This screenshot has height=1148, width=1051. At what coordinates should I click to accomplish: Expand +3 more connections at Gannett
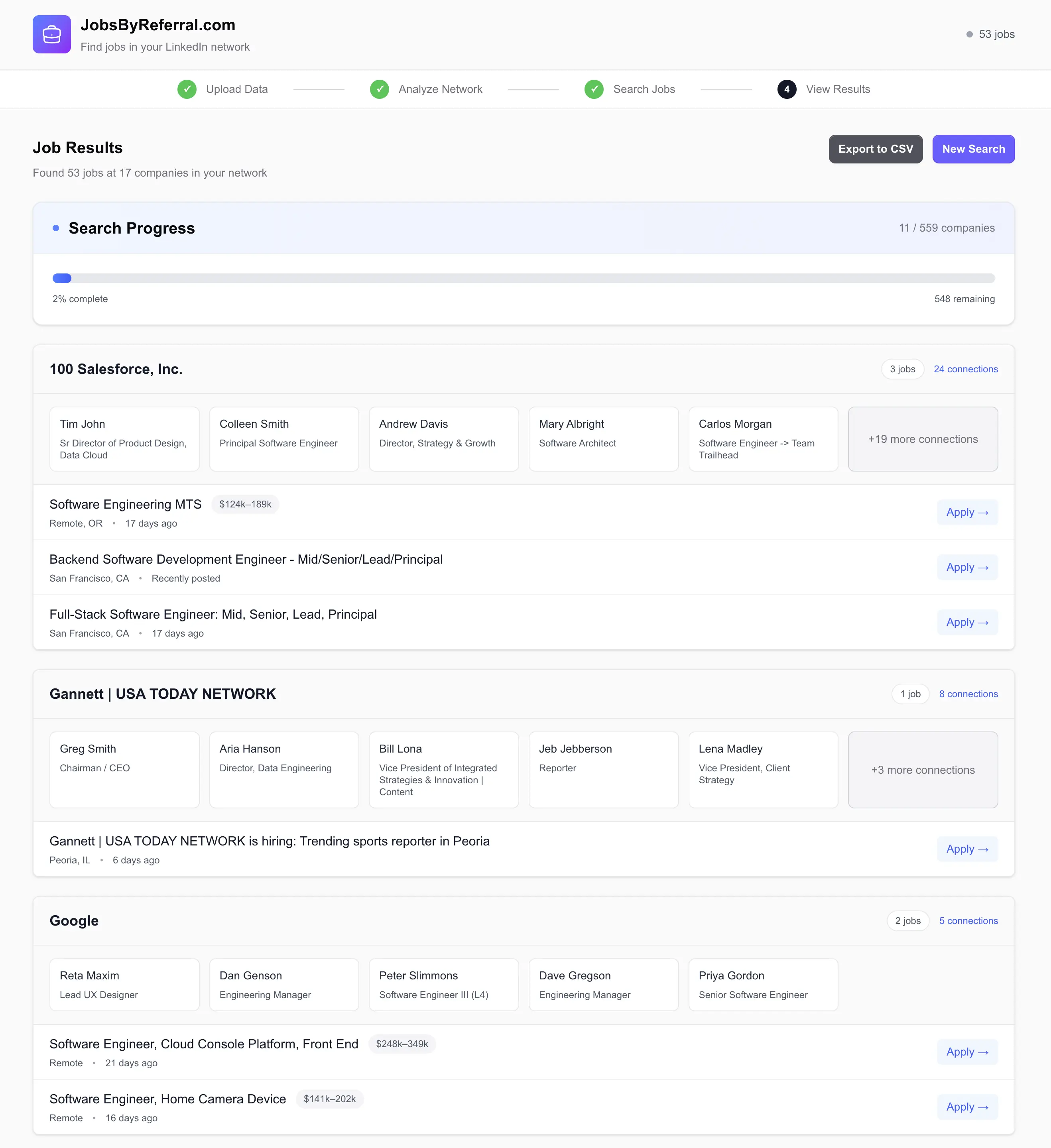point(923,770)
